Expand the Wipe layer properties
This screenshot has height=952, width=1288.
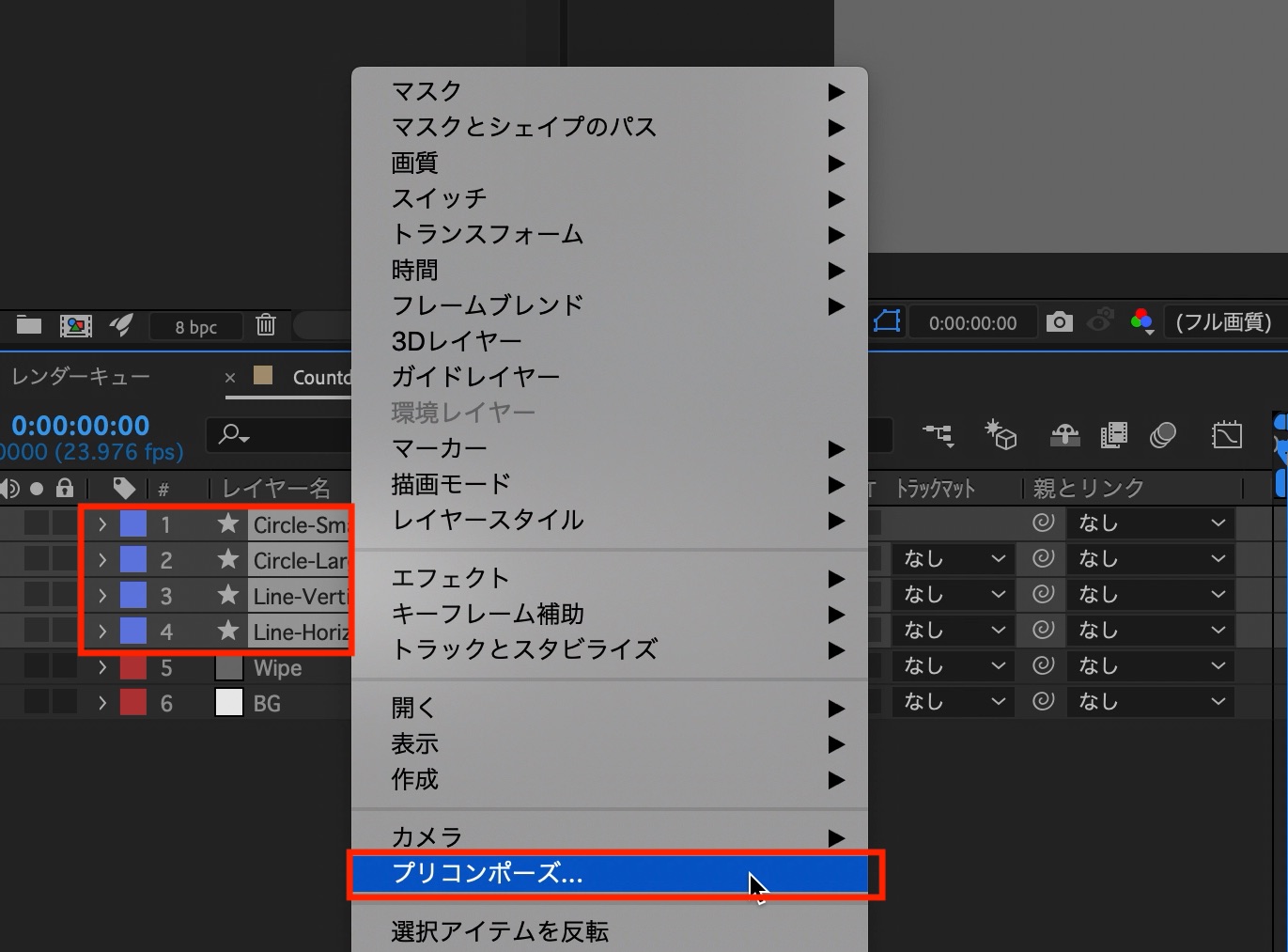pos(102,668)
